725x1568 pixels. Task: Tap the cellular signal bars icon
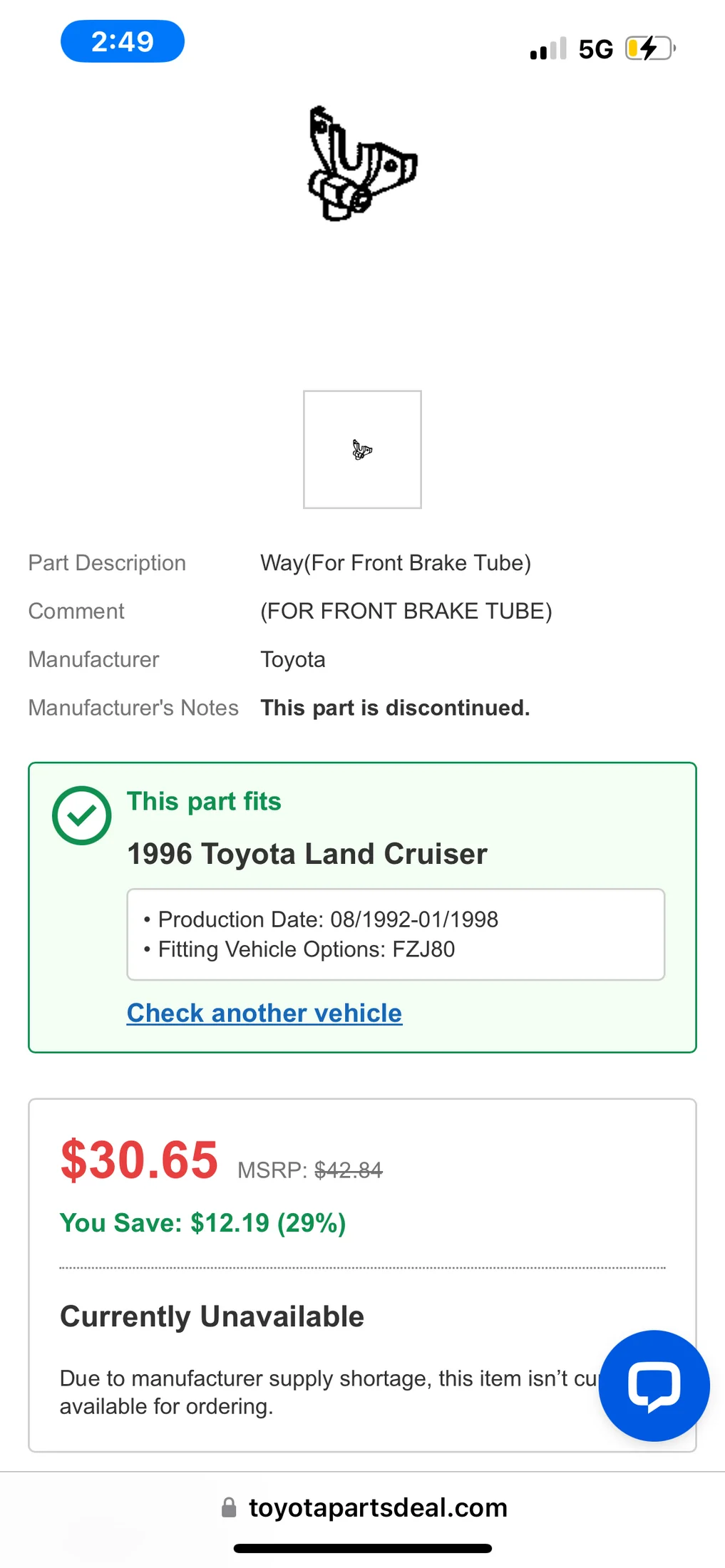(548, 48)
